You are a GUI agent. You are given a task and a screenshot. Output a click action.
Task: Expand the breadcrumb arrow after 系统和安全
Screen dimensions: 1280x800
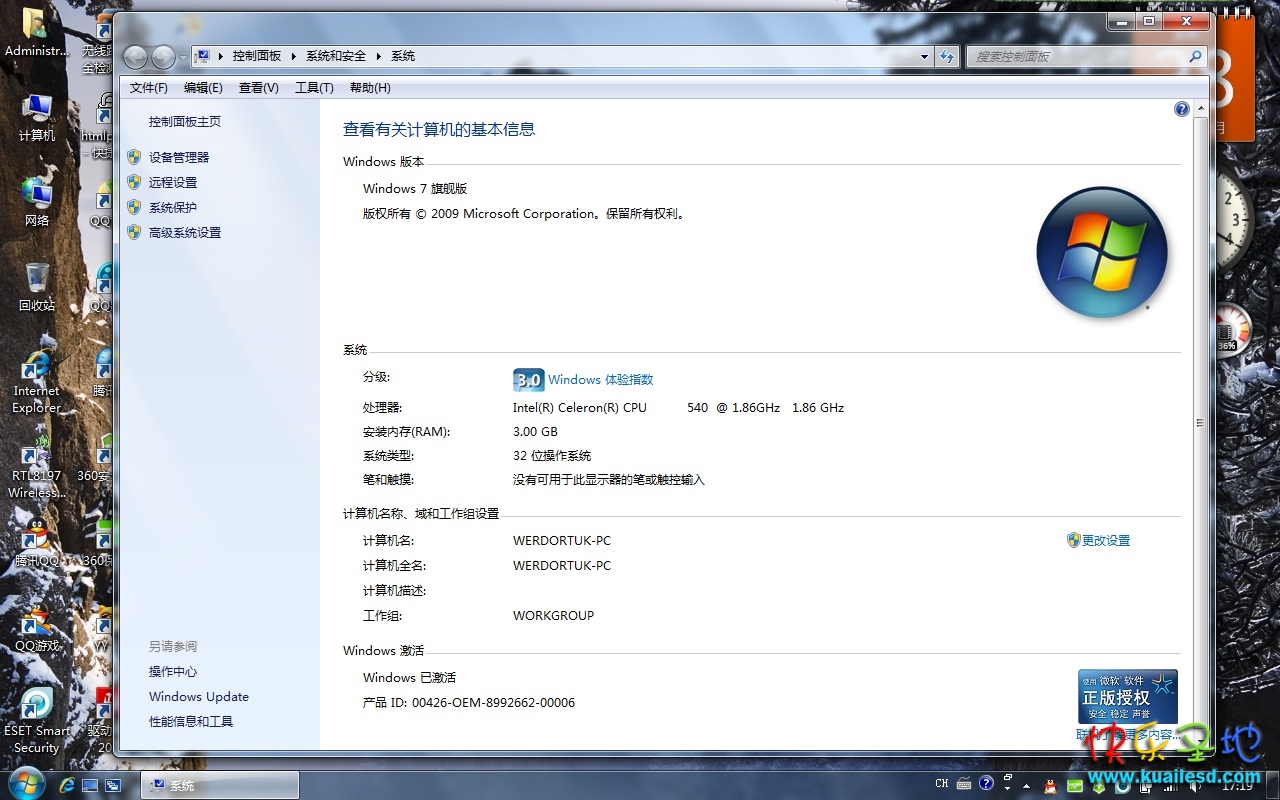(x=380, y=57)
